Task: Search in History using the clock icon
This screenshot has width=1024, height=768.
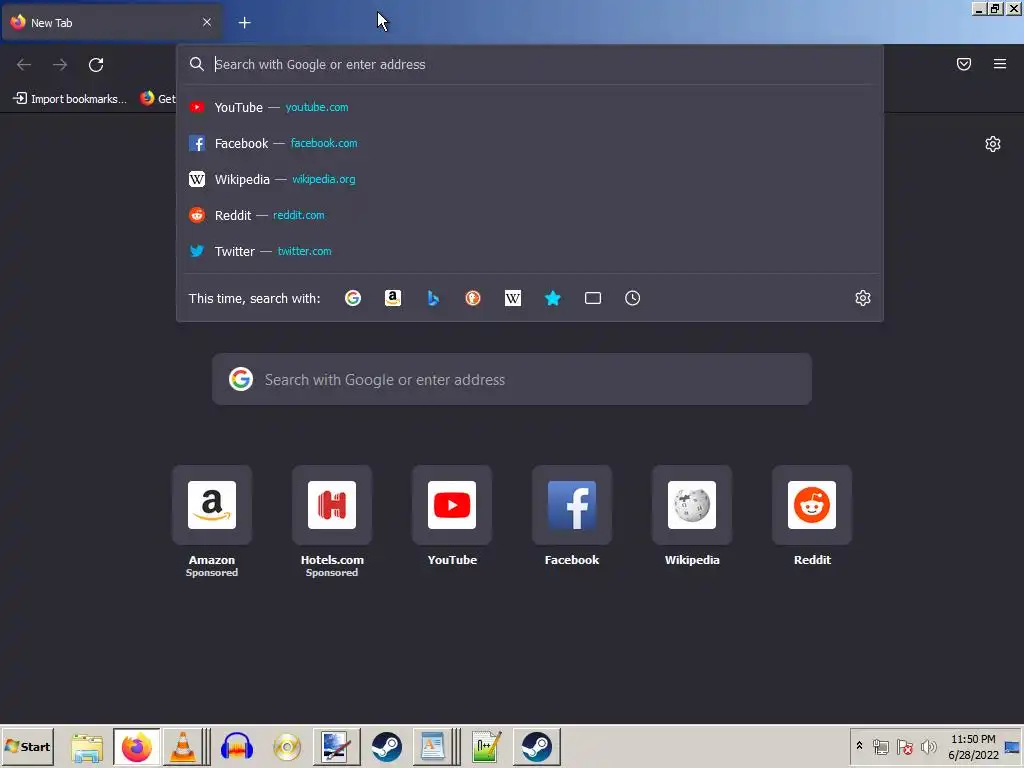Action: tap(632, 298)
